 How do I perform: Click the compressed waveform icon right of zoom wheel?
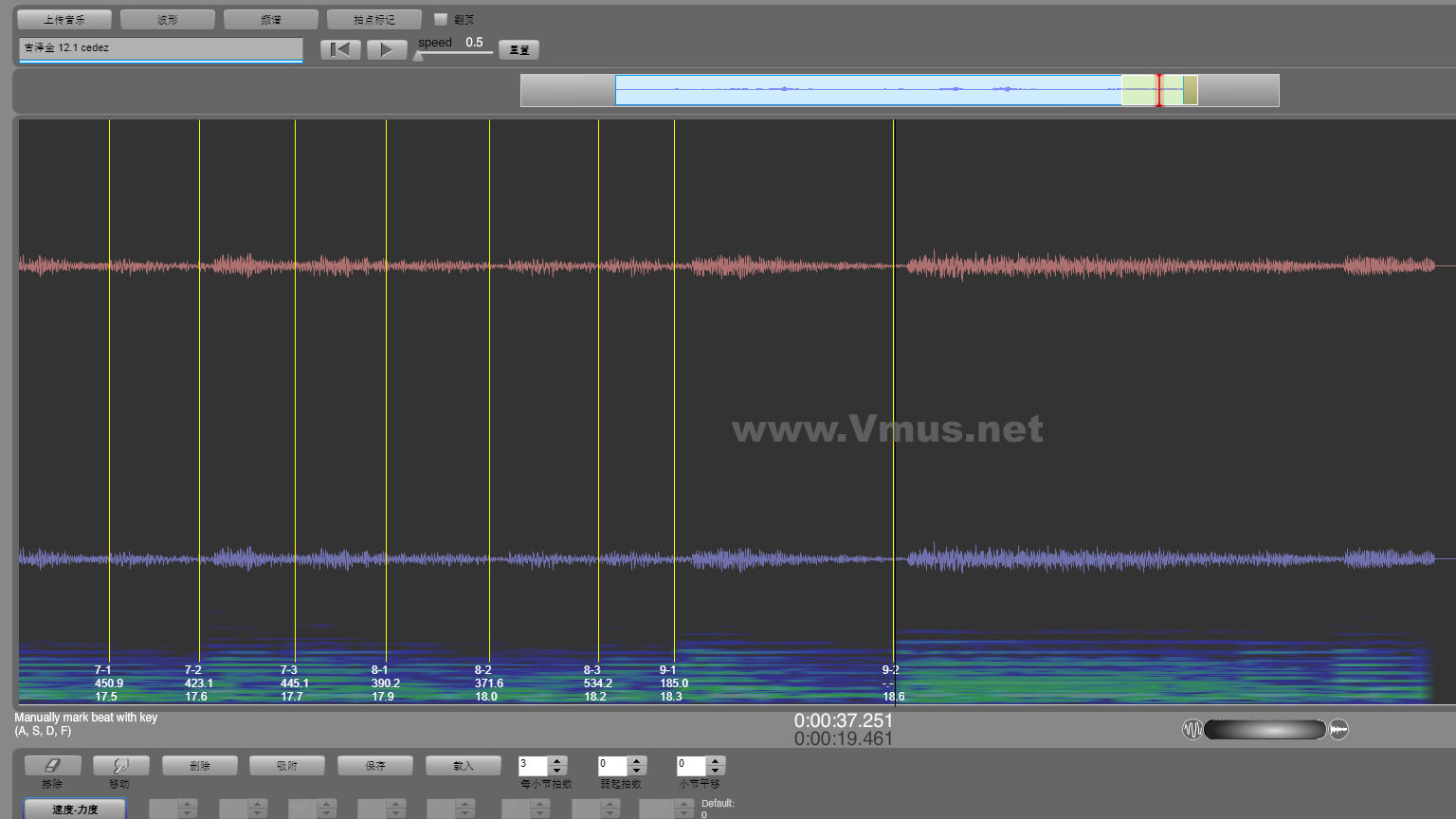tap(1338, 729)
